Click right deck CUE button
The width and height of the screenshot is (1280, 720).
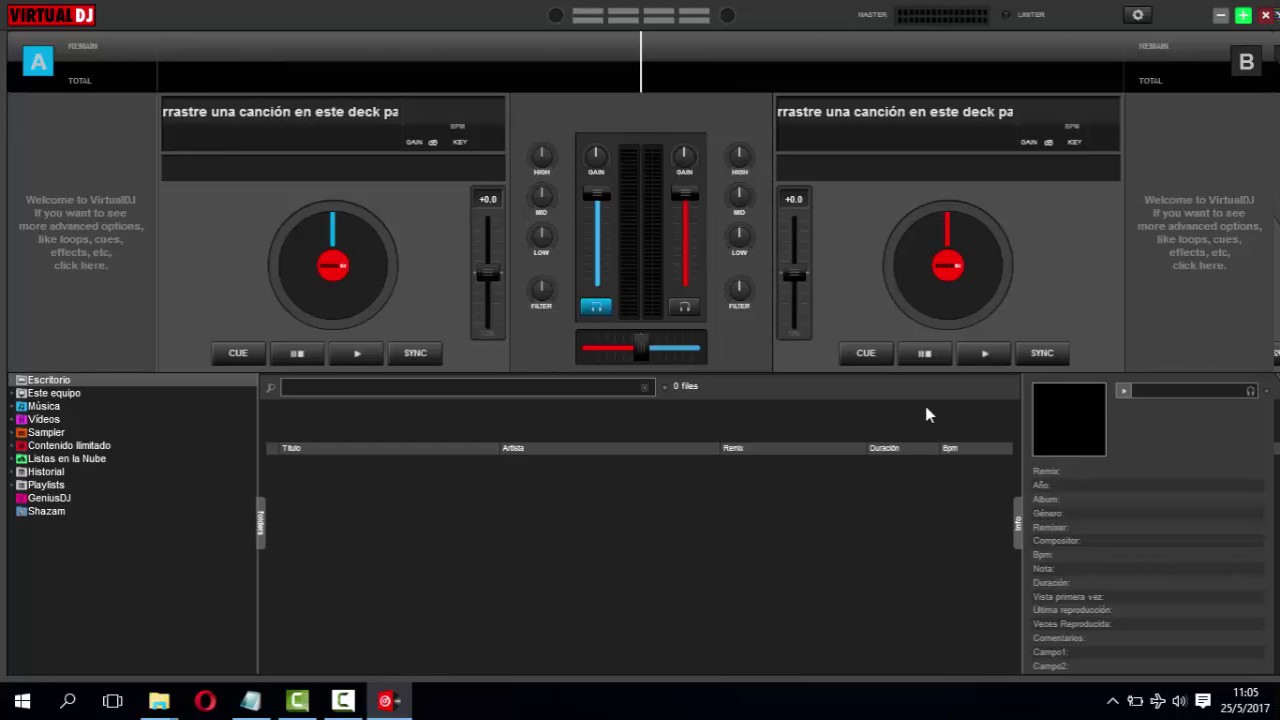point(866,353)
